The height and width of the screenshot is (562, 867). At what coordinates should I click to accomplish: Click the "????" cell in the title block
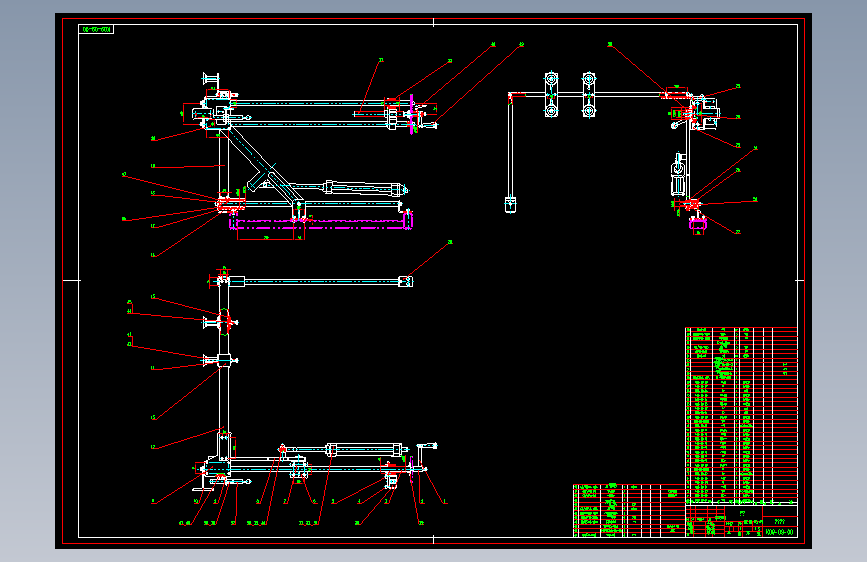click(x=780, y=522)
